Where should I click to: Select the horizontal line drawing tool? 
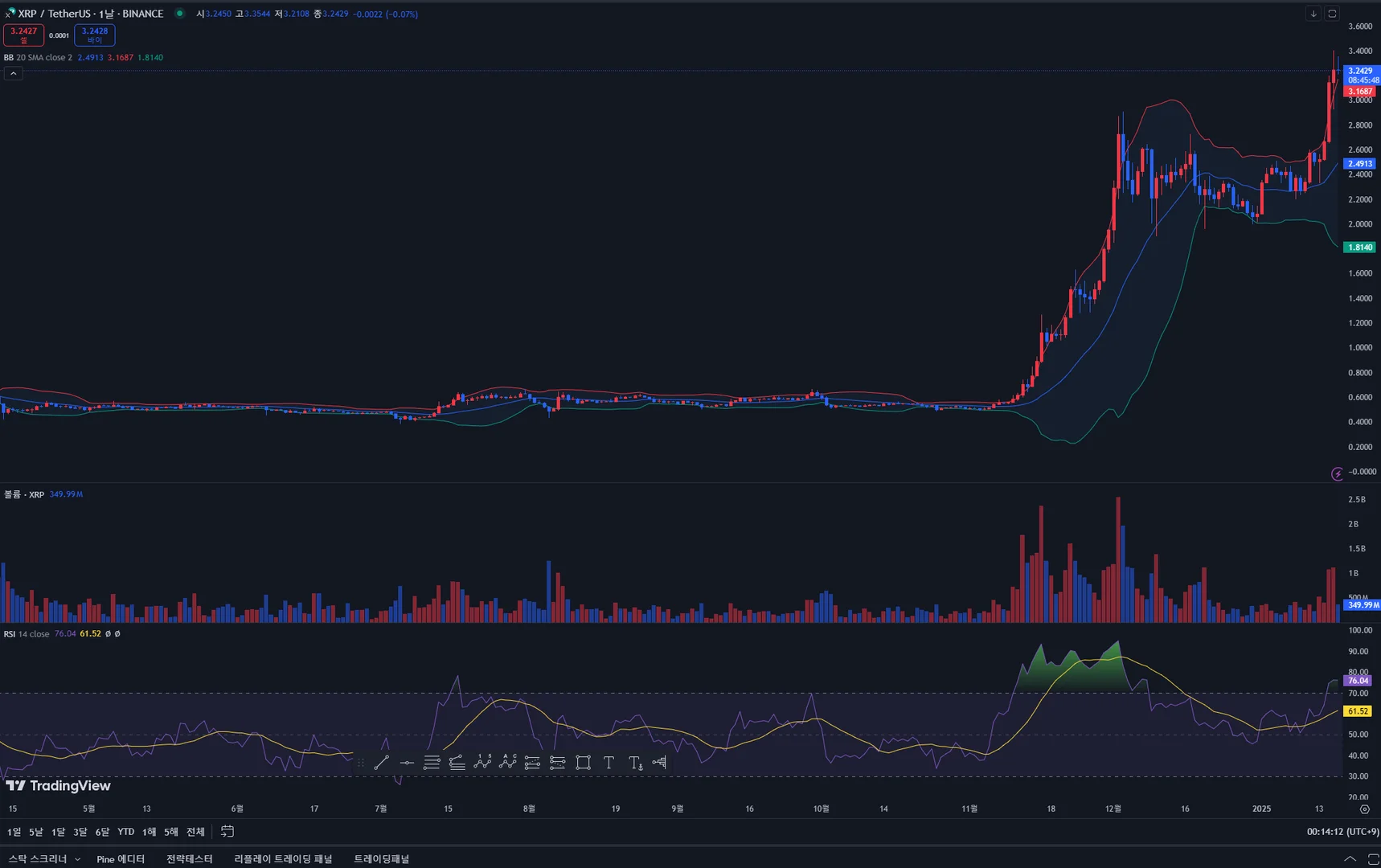tap(407, 763)
